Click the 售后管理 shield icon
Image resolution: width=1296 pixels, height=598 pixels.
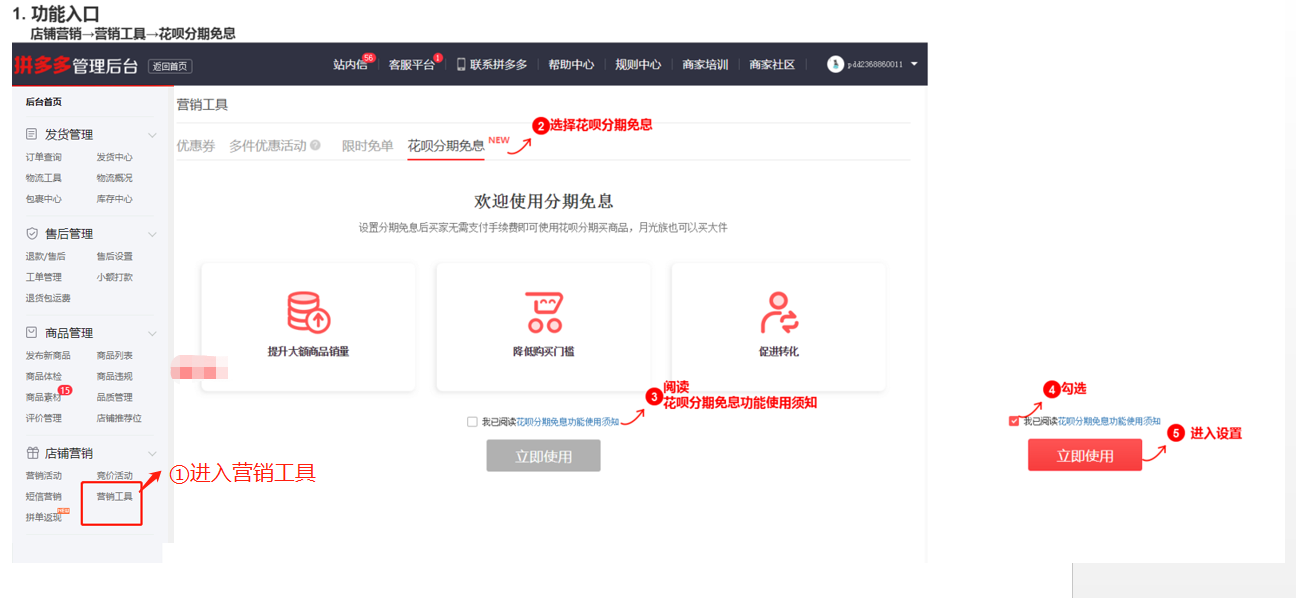pos(32,233)
